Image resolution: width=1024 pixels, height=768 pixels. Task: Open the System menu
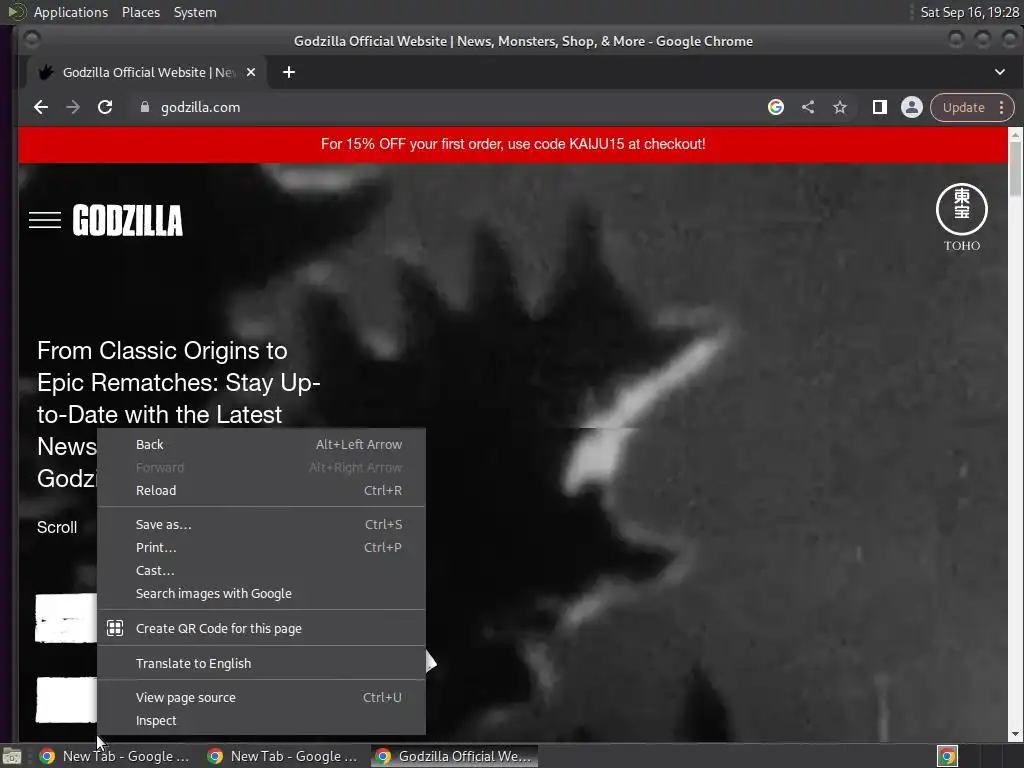(195, 12)
